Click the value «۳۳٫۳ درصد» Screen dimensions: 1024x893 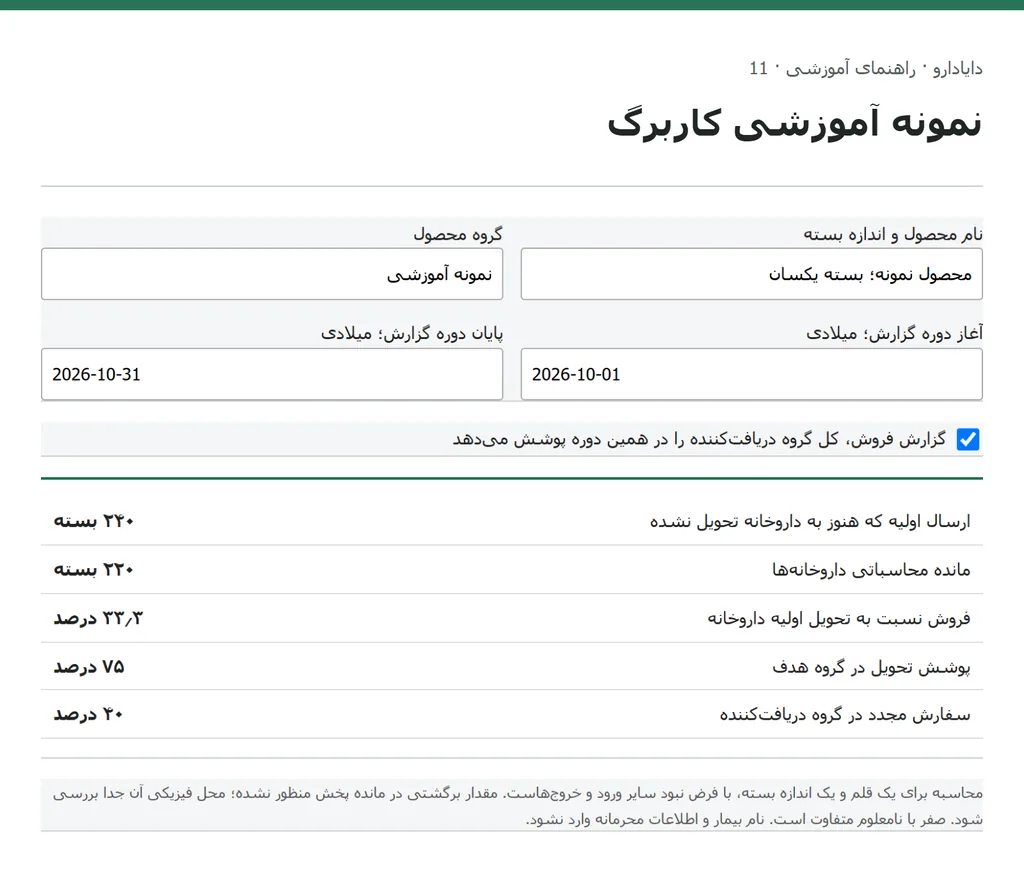click(x=98, y=619)
